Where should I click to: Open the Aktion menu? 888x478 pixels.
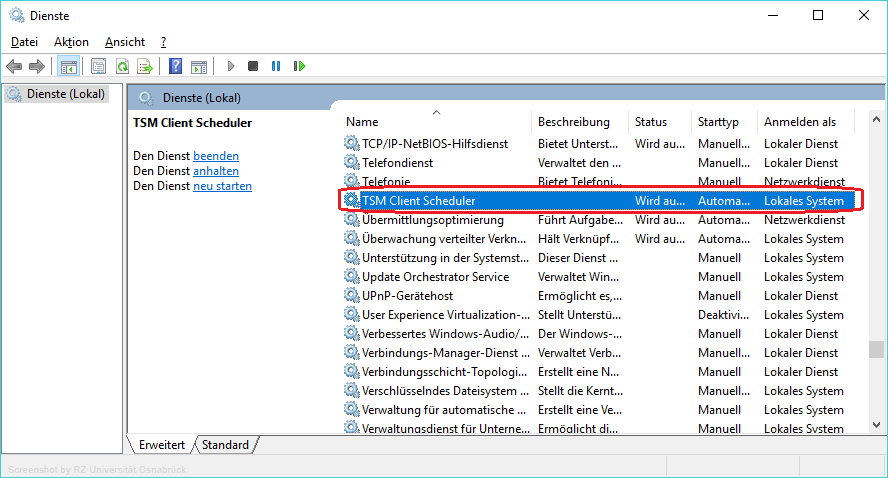point(71,42)
